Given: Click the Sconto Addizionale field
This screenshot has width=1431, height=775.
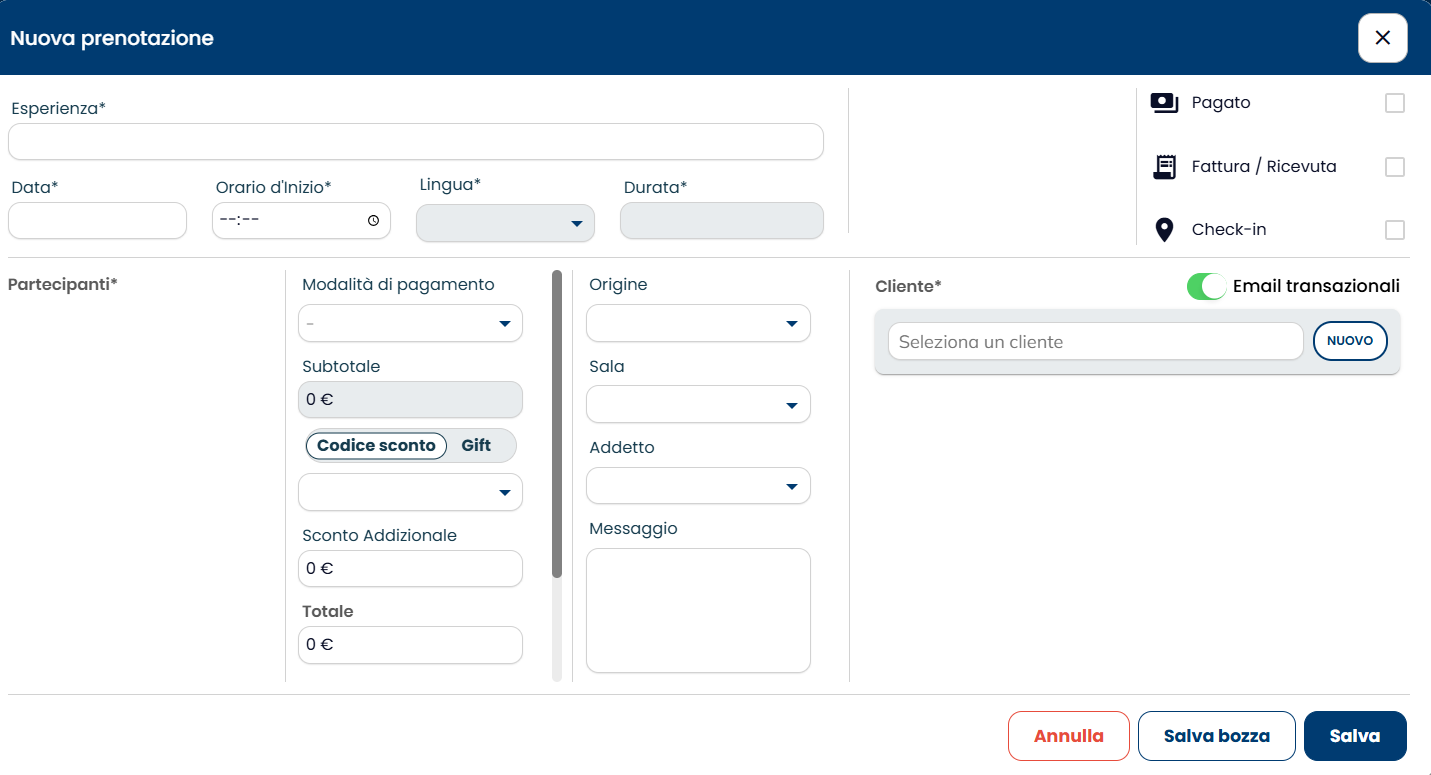Looking at the screenshot, I should pyautogui.click(x=410, y=568).
